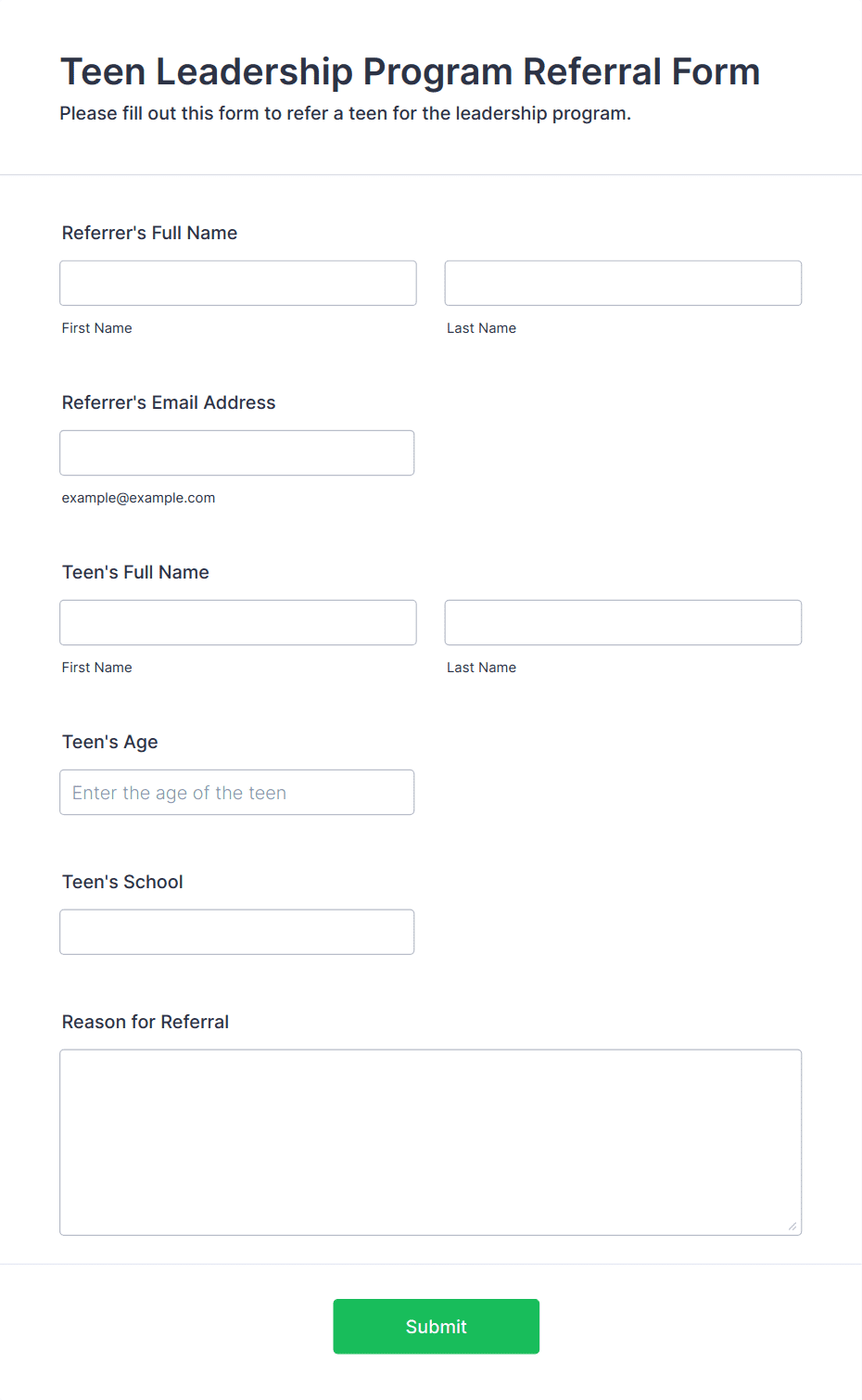
Task: Click the Teen's Age input box
Action: 237,792
